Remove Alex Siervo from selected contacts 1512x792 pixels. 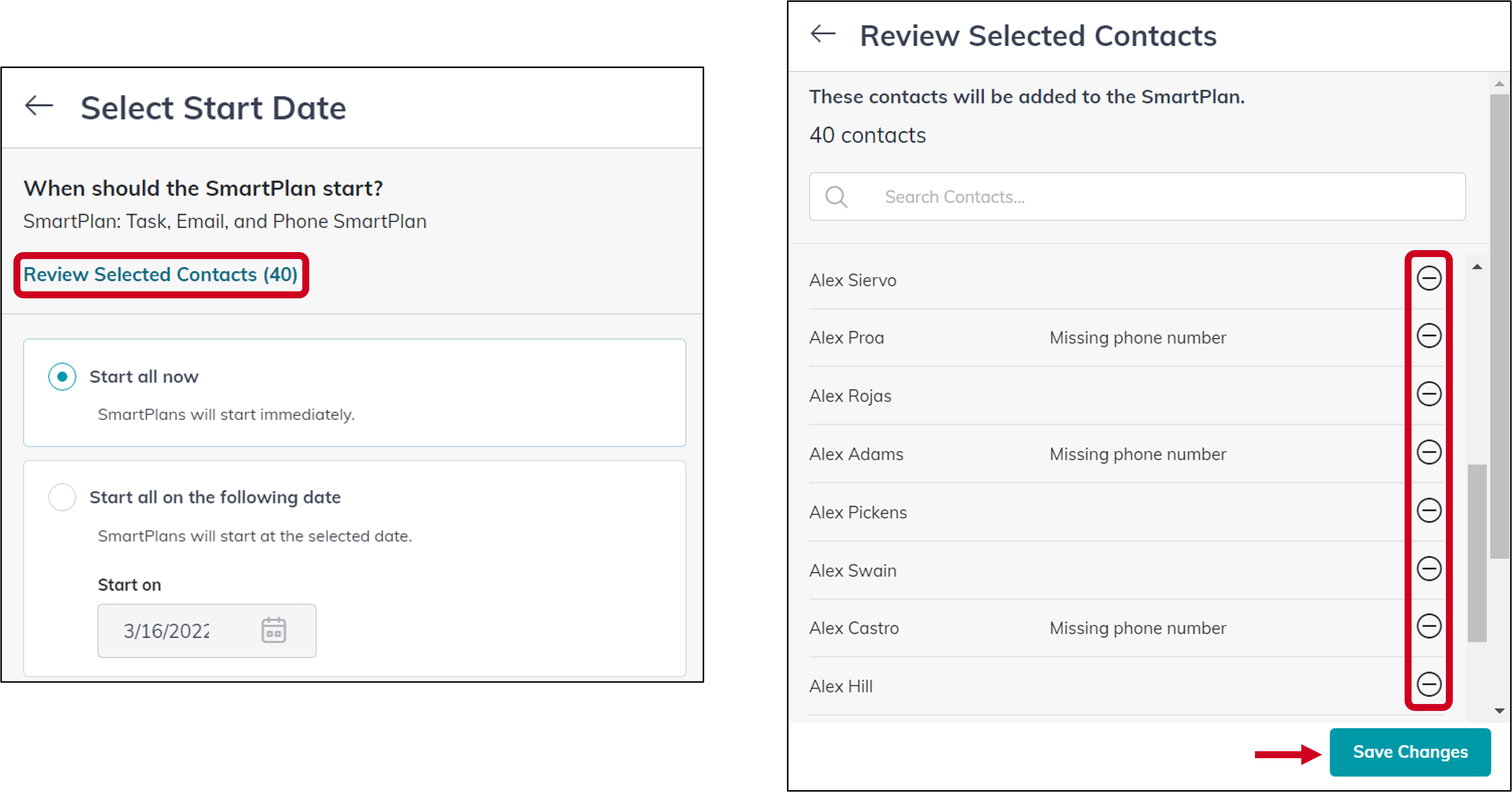(x=1428, y=278)
